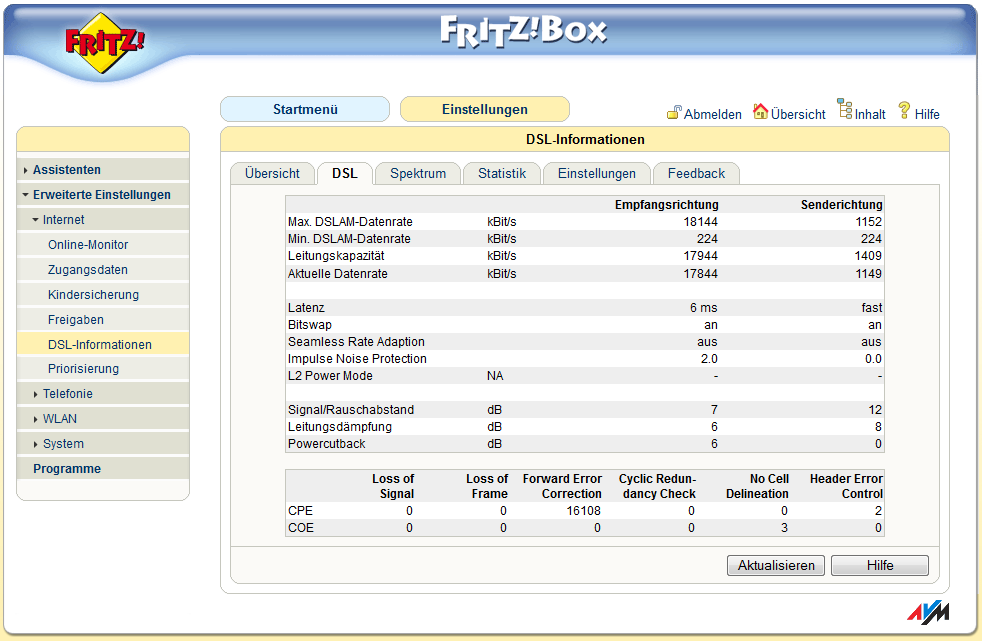The height and width of the screenshot is (641, 982).
Task: Click the AVM logo
Action: (x=928, y=613)
